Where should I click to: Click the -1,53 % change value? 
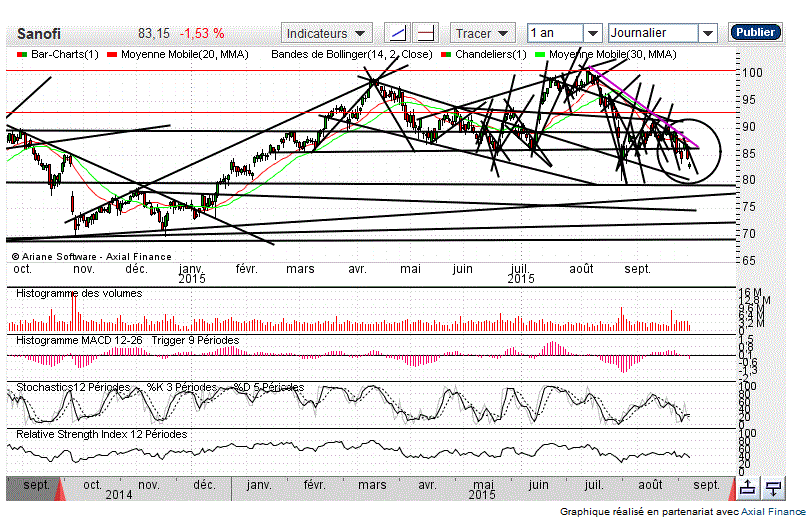click(202, 34)
